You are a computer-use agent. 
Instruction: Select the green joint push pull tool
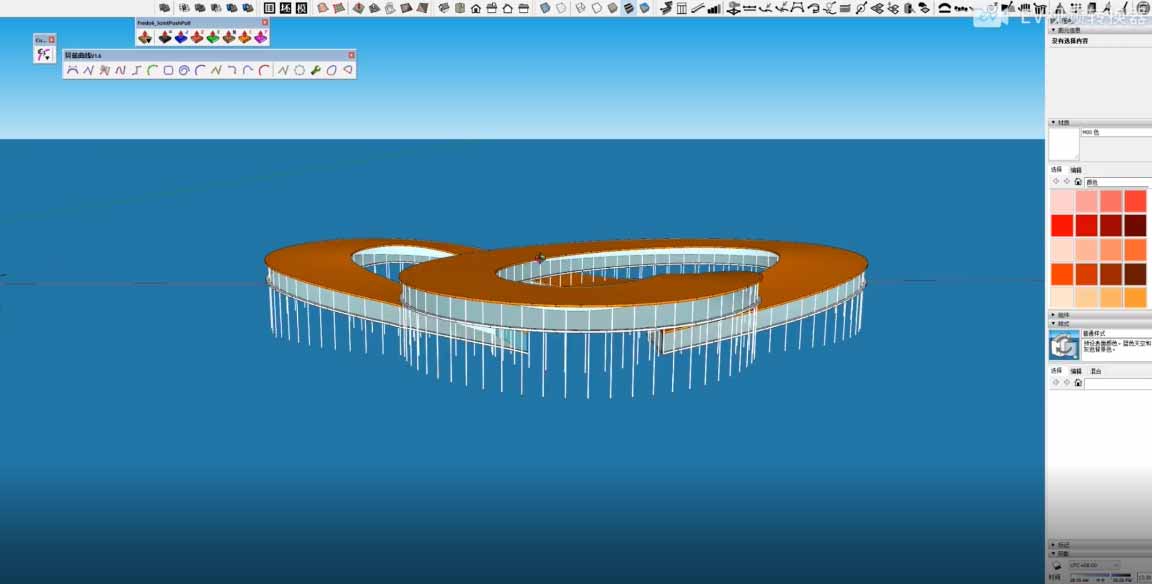click(213, 37)
